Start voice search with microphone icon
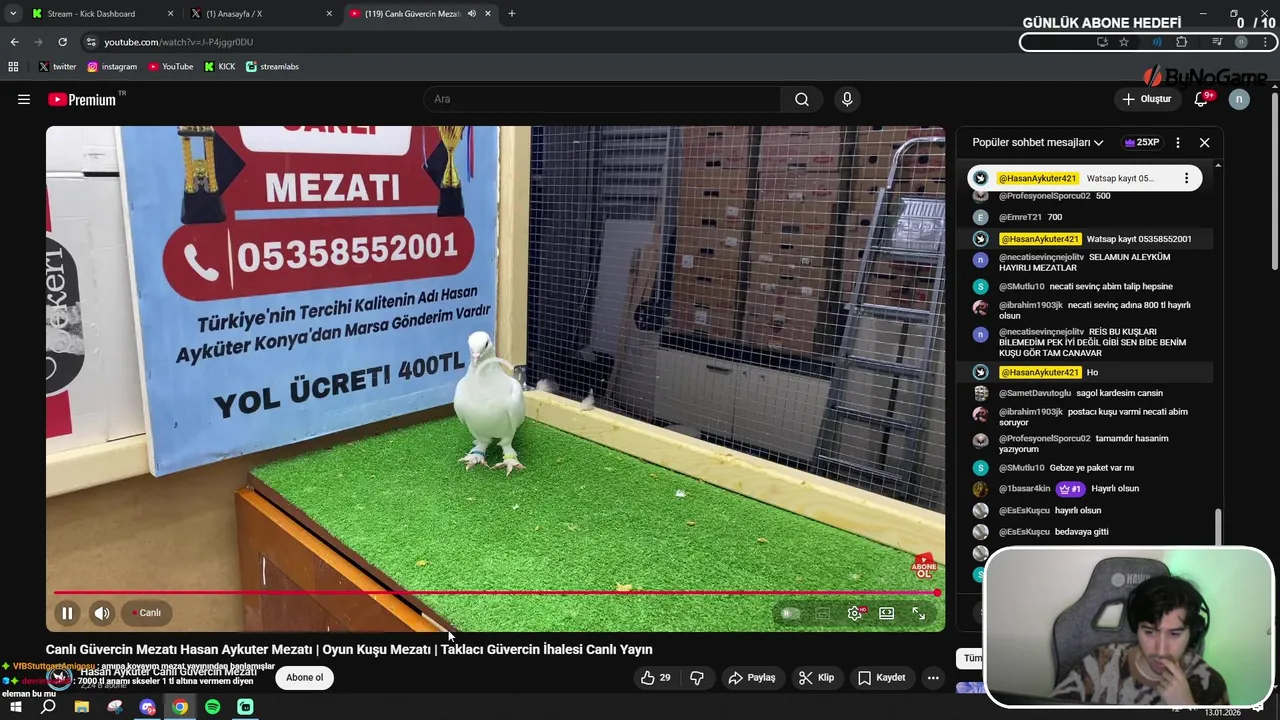Screen dimensions: 1280x720 coord(847,99)
